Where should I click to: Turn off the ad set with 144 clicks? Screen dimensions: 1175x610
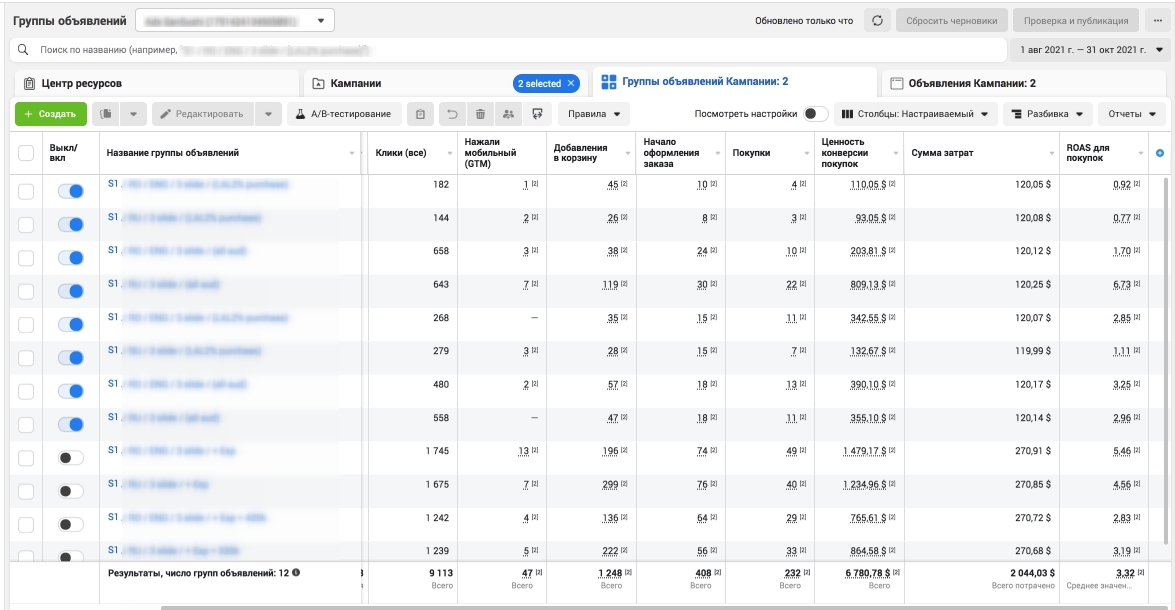pos(70,224)
